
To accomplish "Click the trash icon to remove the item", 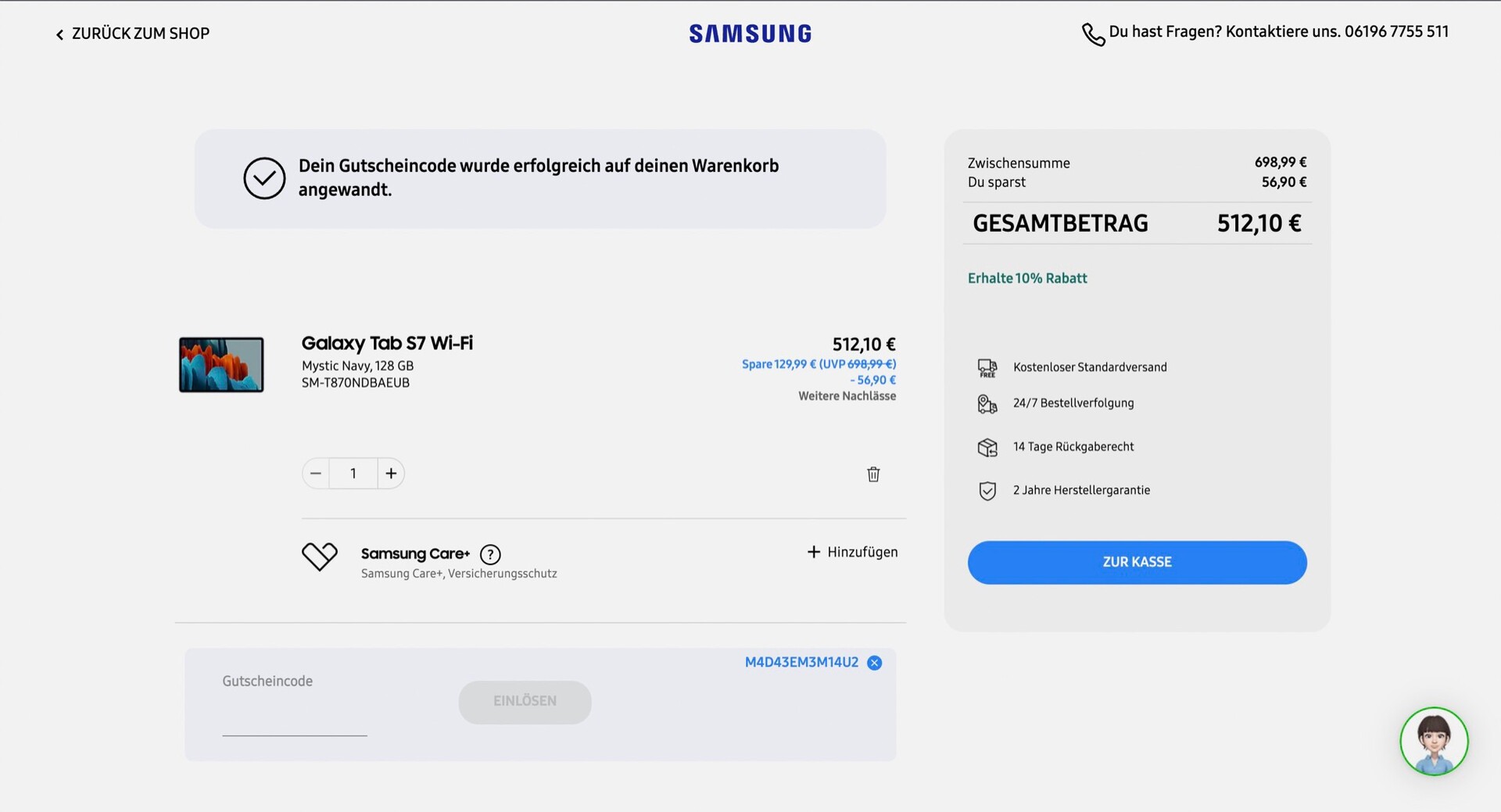I will 873,474.
